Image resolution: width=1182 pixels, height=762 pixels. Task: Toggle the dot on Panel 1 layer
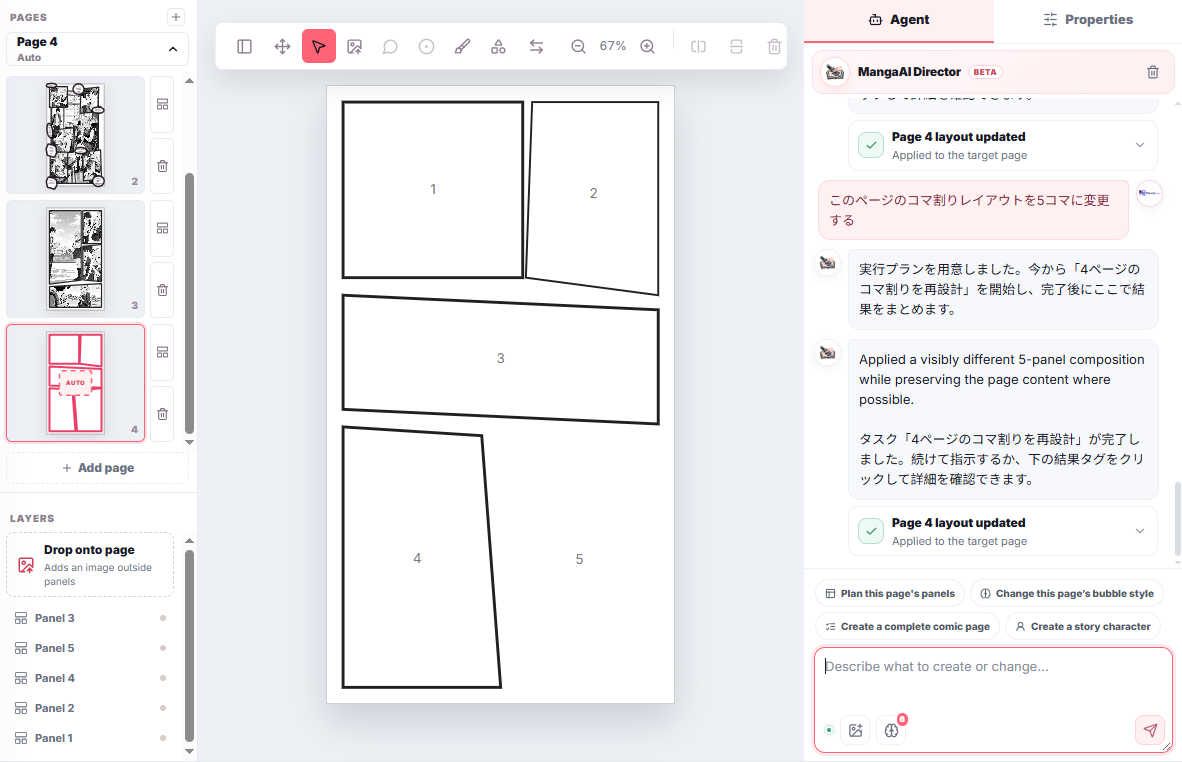pos(163,738)
